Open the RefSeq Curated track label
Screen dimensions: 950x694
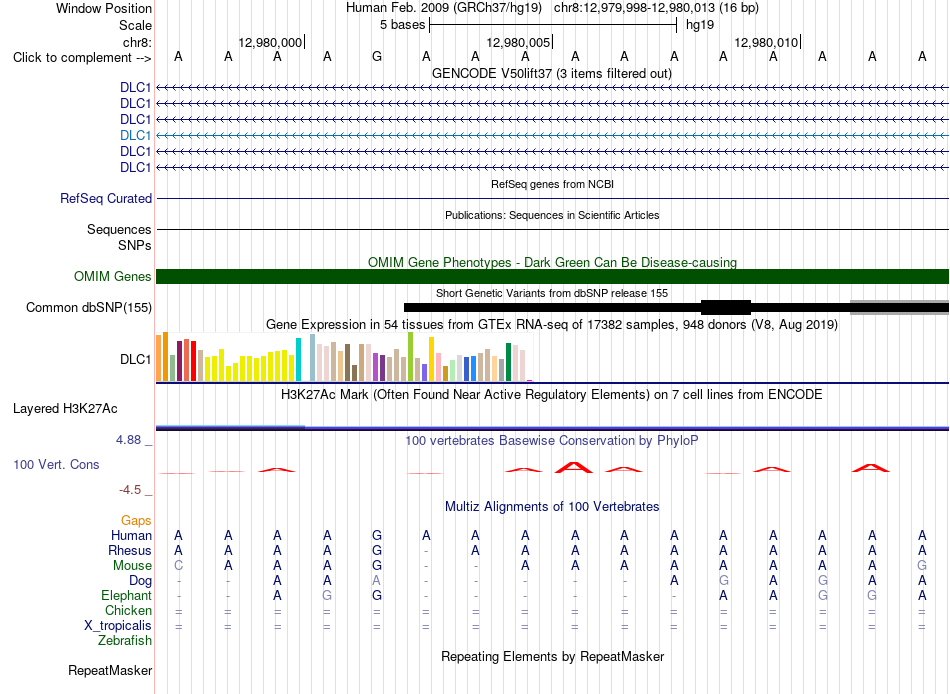(106, 198)
